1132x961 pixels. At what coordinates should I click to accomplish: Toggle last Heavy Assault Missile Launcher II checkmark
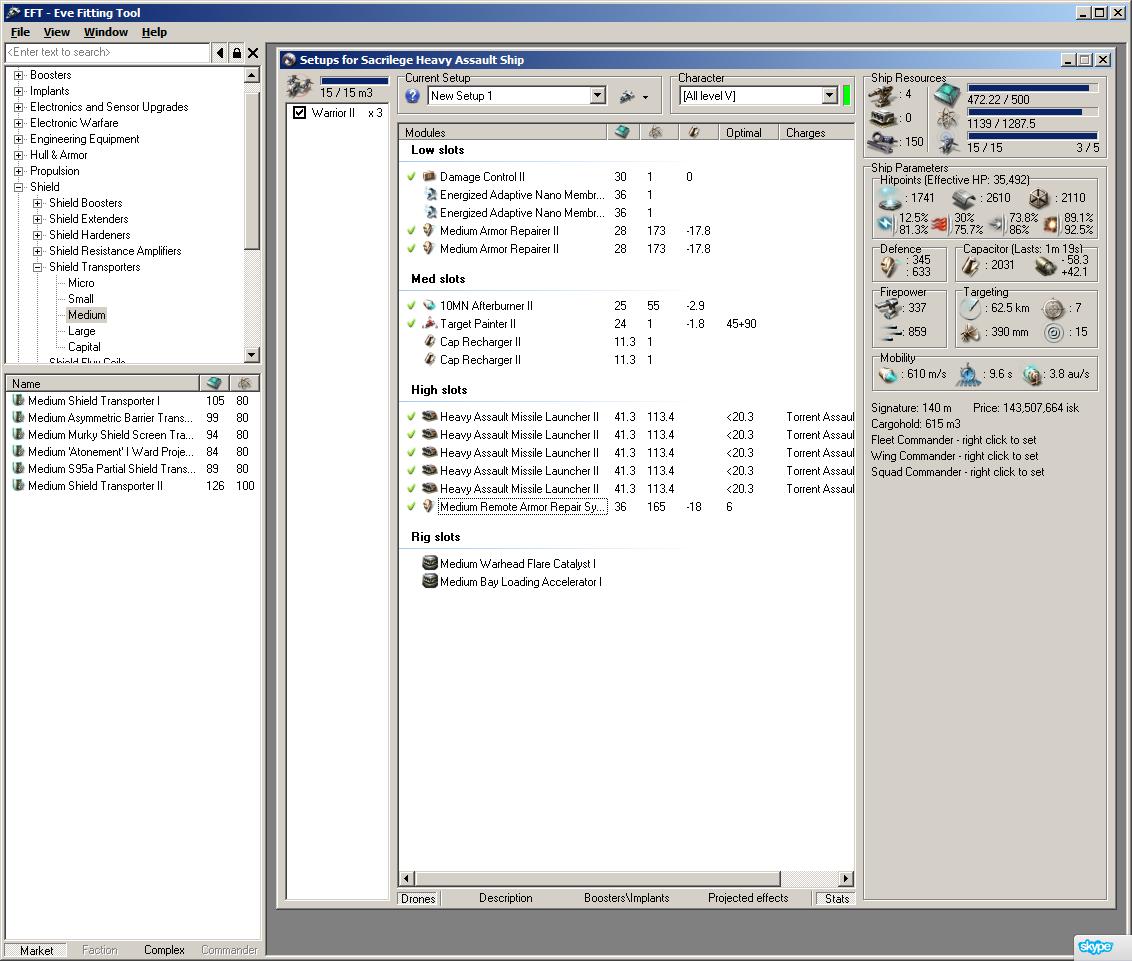pyautogui.click(x=412, y=488)
